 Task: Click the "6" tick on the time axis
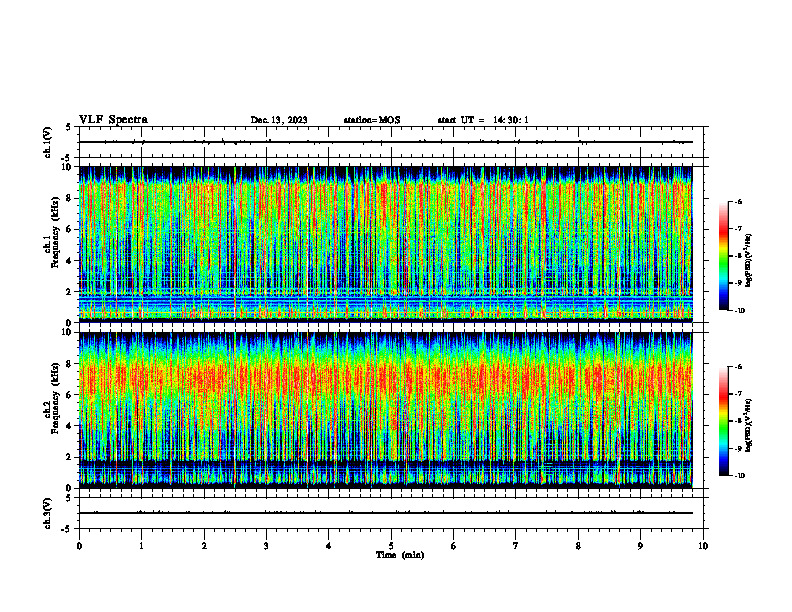454,546
